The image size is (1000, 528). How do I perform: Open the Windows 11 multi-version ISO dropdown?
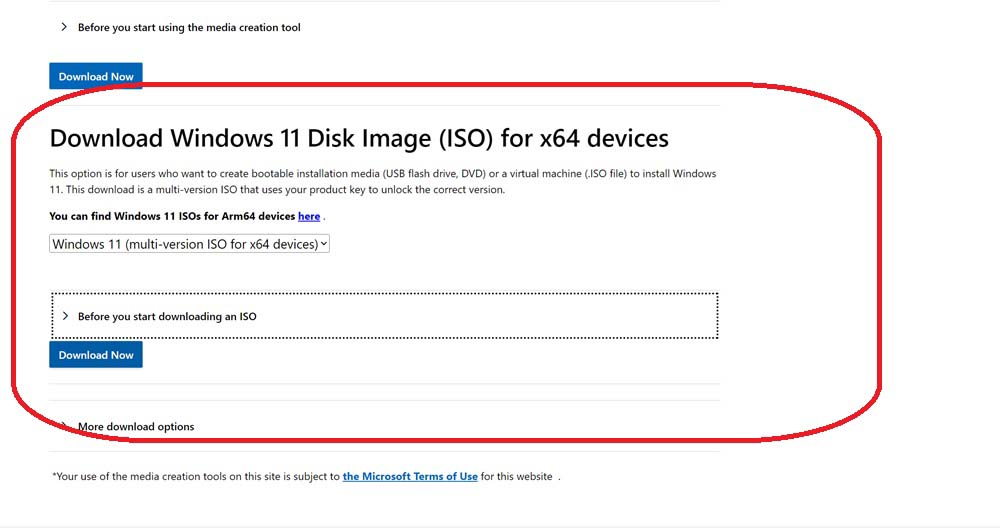[189, 244]
